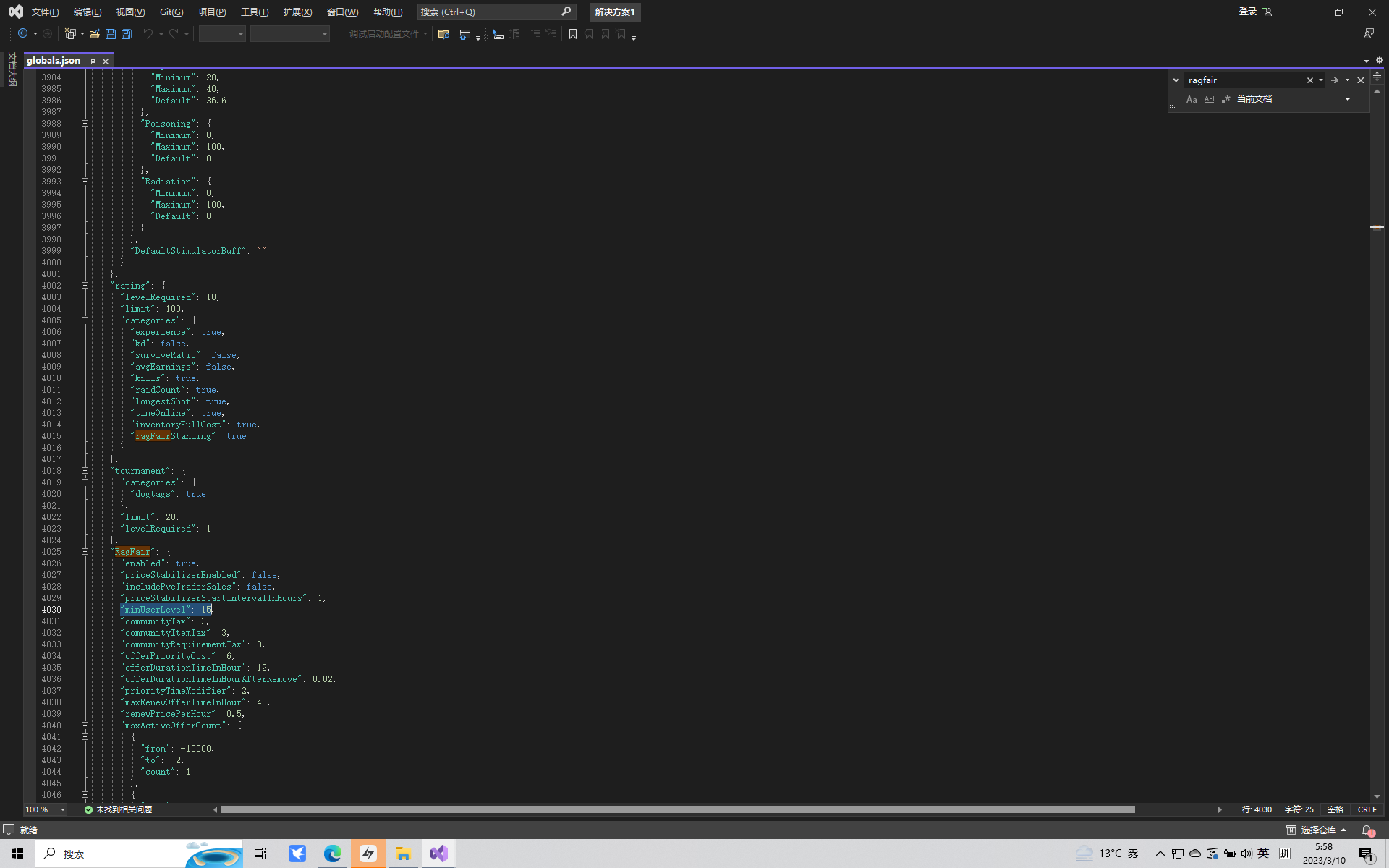Collapse the "rating" JSON block

coord(85,286)
